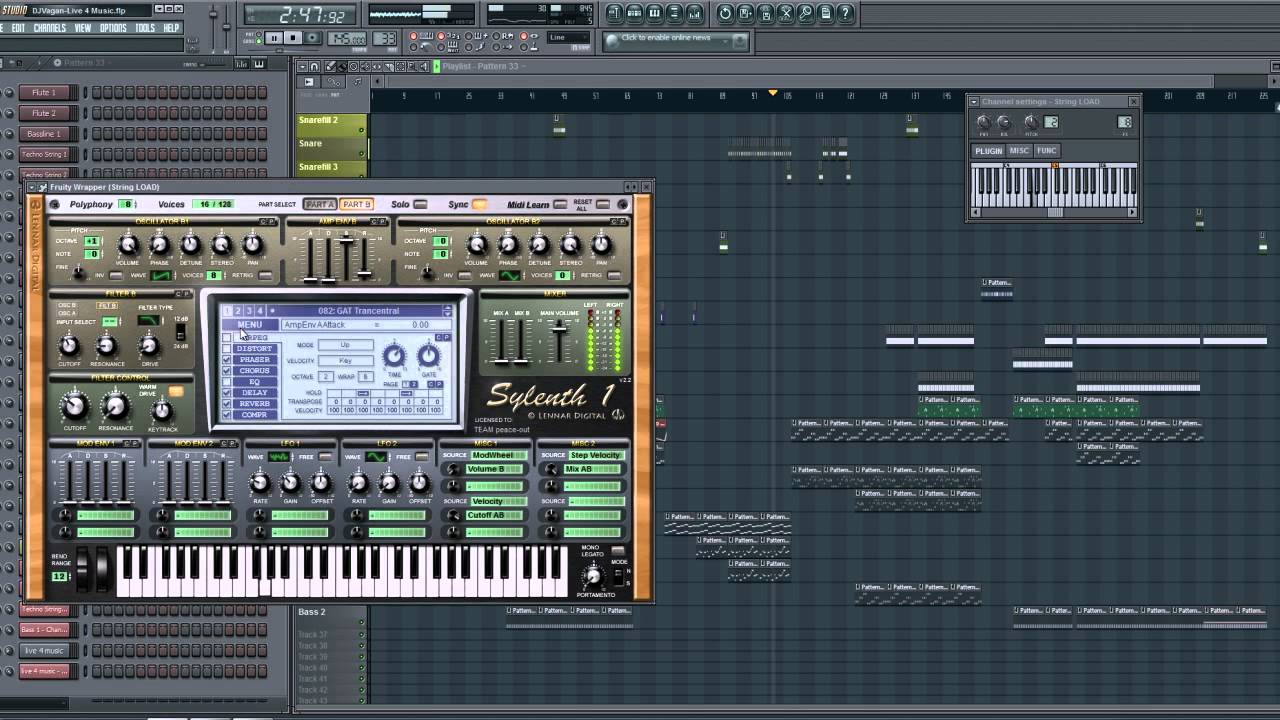Image resolution: width=1280 pixels, height=720 pixels.
Task: Open the Cutoff AB destination dropdown
Action: point(495,515)
